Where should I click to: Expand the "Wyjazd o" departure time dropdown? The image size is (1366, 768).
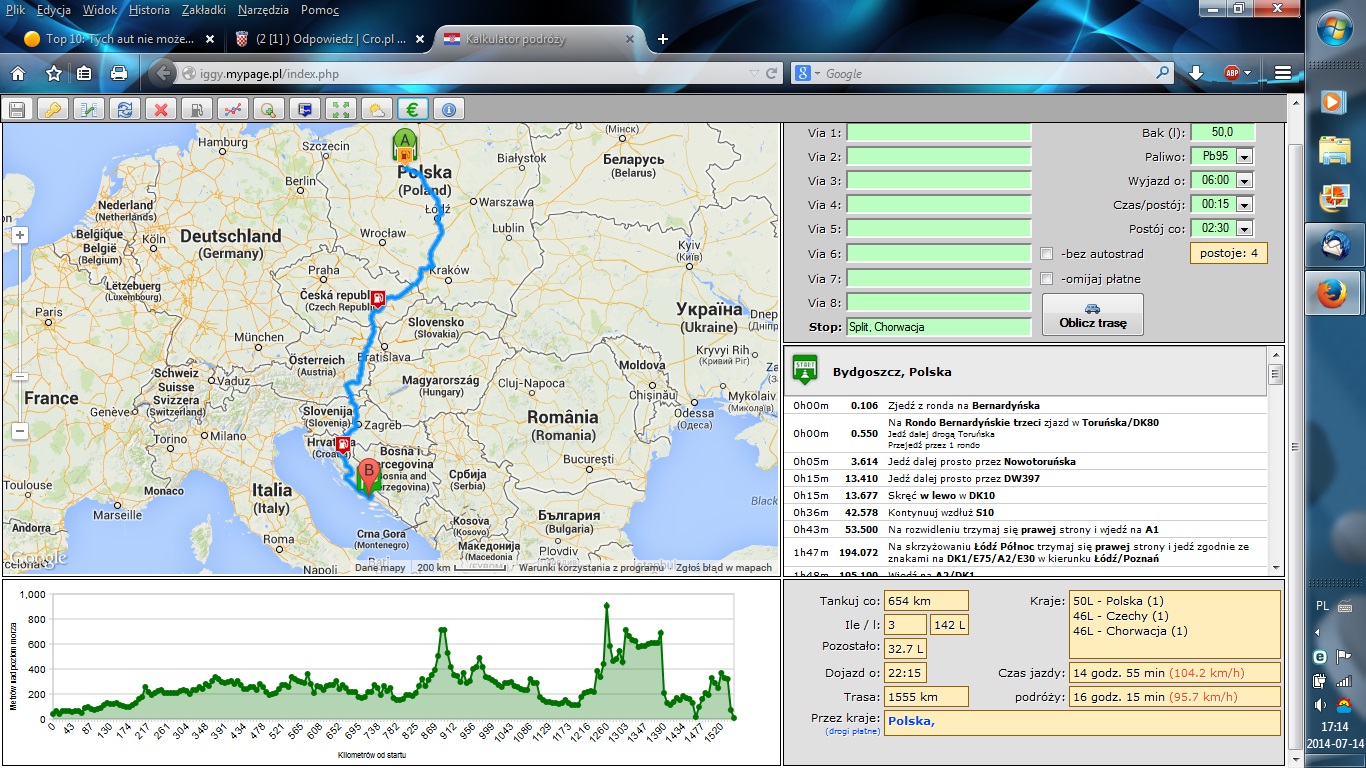pos(1244,181)
